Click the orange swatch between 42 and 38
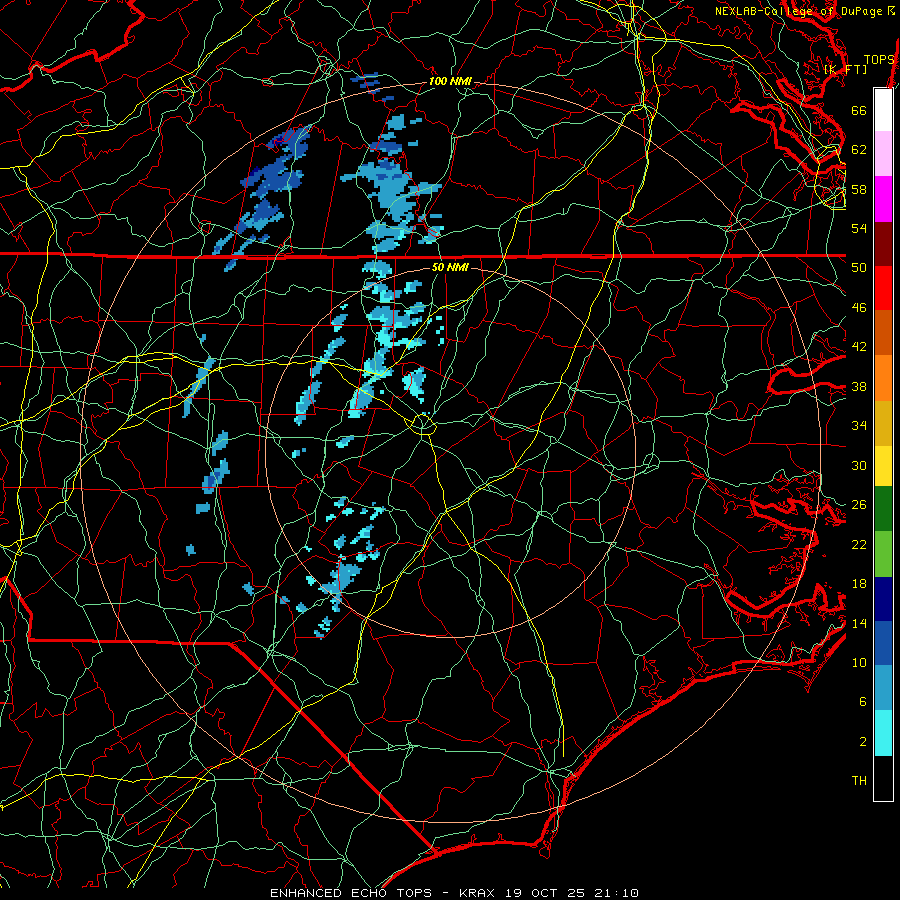 pyautogui.click(x=883, y=378)
